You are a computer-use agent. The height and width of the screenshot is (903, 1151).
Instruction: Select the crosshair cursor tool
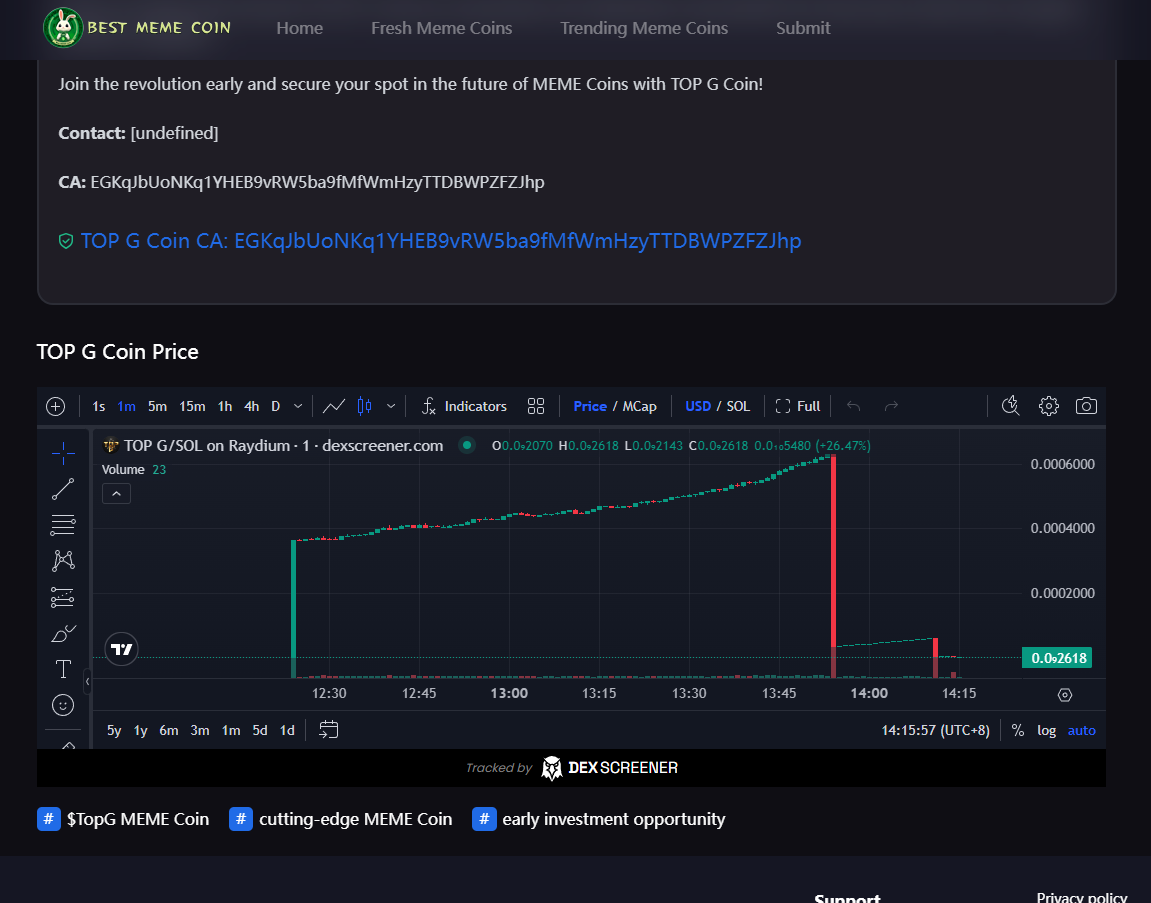click(63, 453)
